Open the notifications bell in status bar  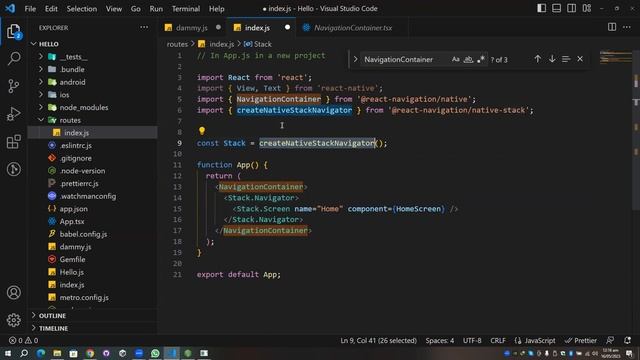pyautogui.click(x=627, y=340)
